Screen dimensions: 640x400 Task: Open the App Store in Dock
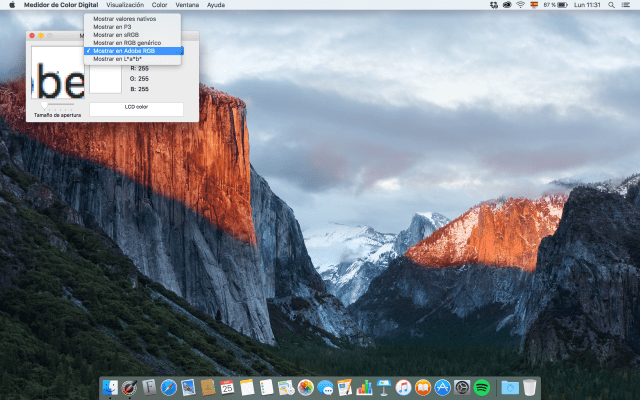pyautogui.click(x=442, y=387)
